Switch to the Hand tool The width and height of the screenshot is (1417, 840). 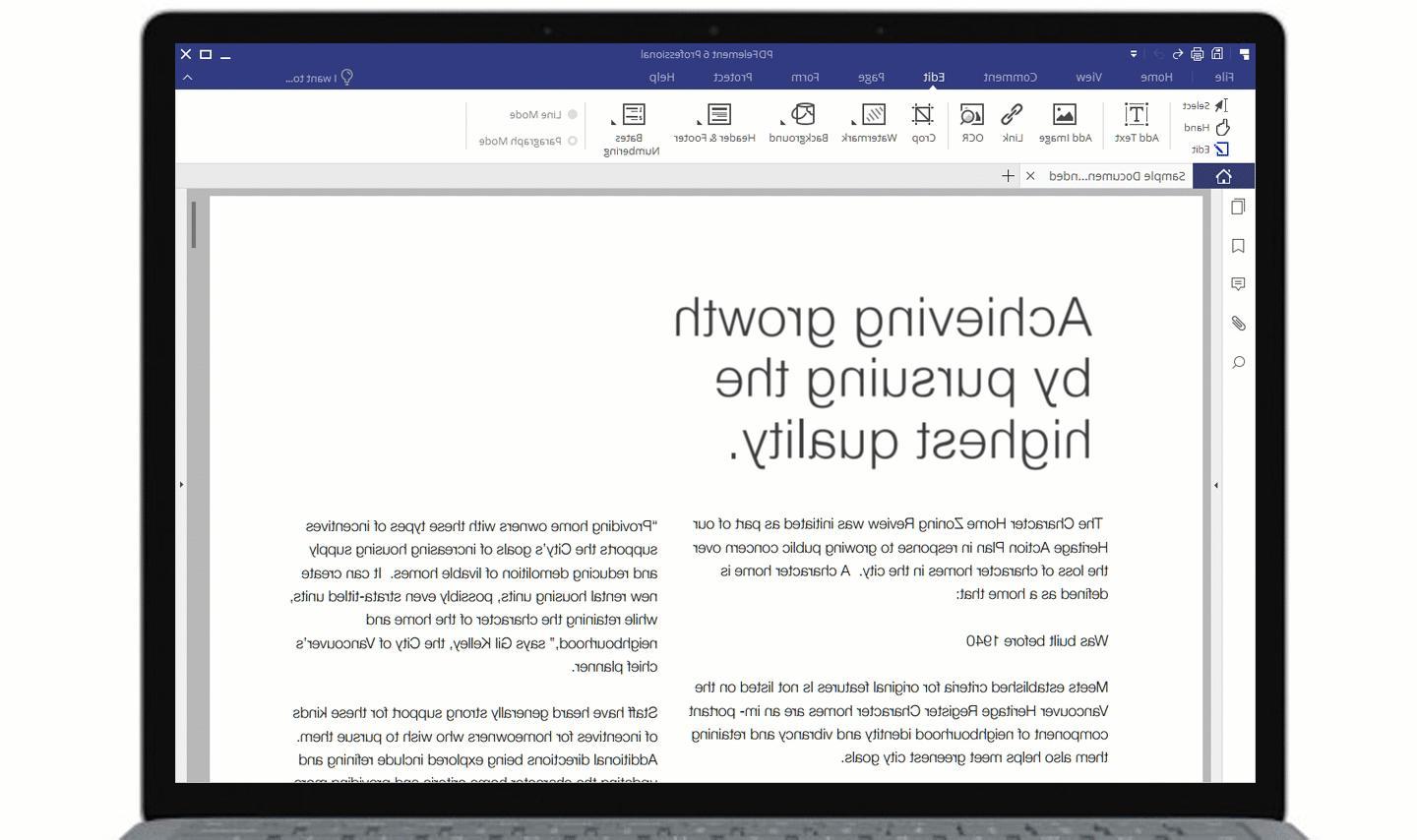[1207, 128]
